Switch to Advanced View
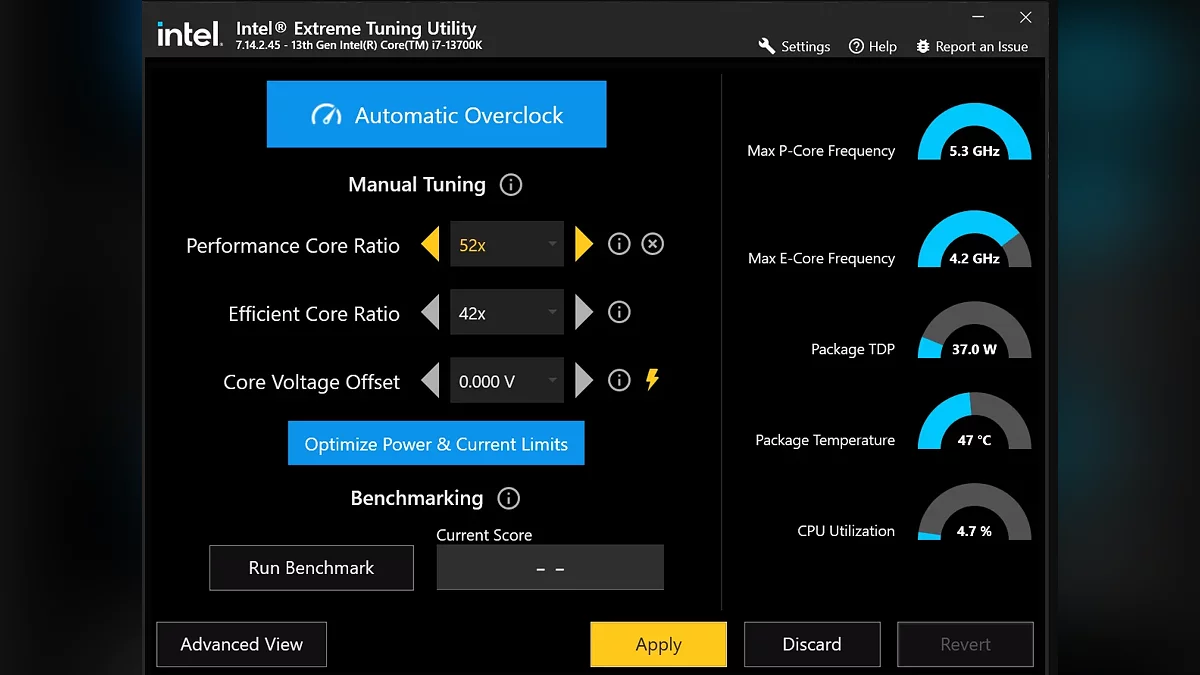Screen dimensions: 1200x675 point(241,644)
